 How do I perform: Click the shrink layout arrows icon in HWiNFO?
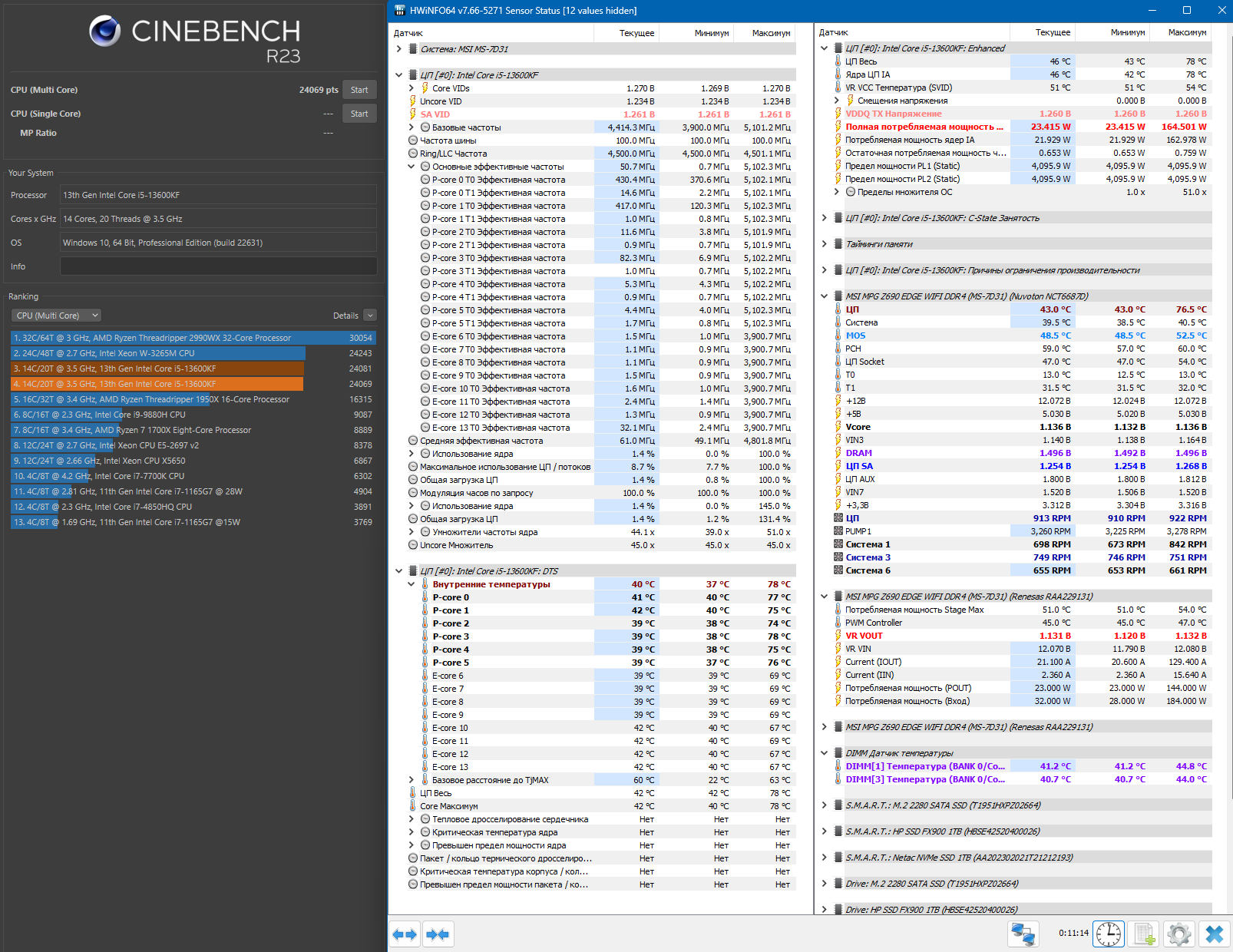tap(438, 934)
